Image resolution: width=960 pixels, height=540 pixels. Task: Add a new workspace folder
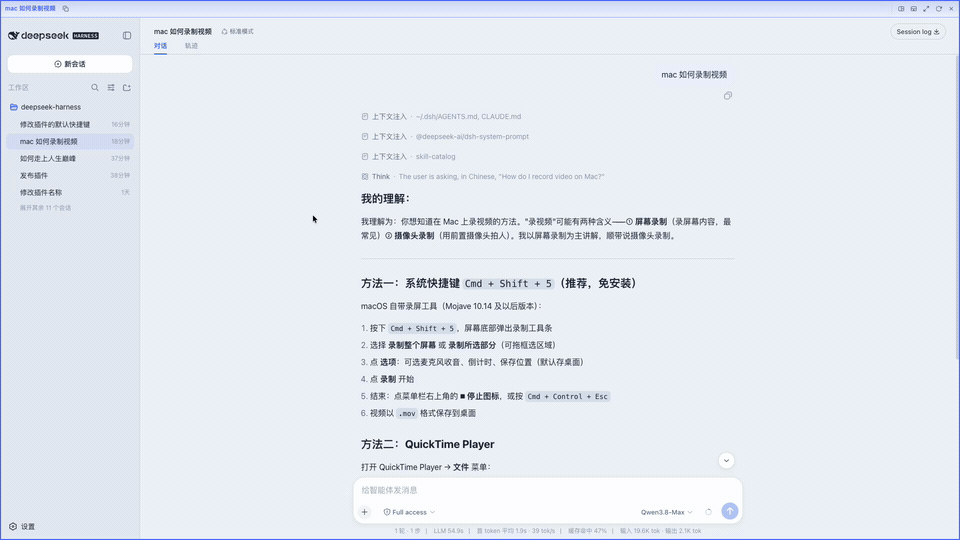click(127, 88)
